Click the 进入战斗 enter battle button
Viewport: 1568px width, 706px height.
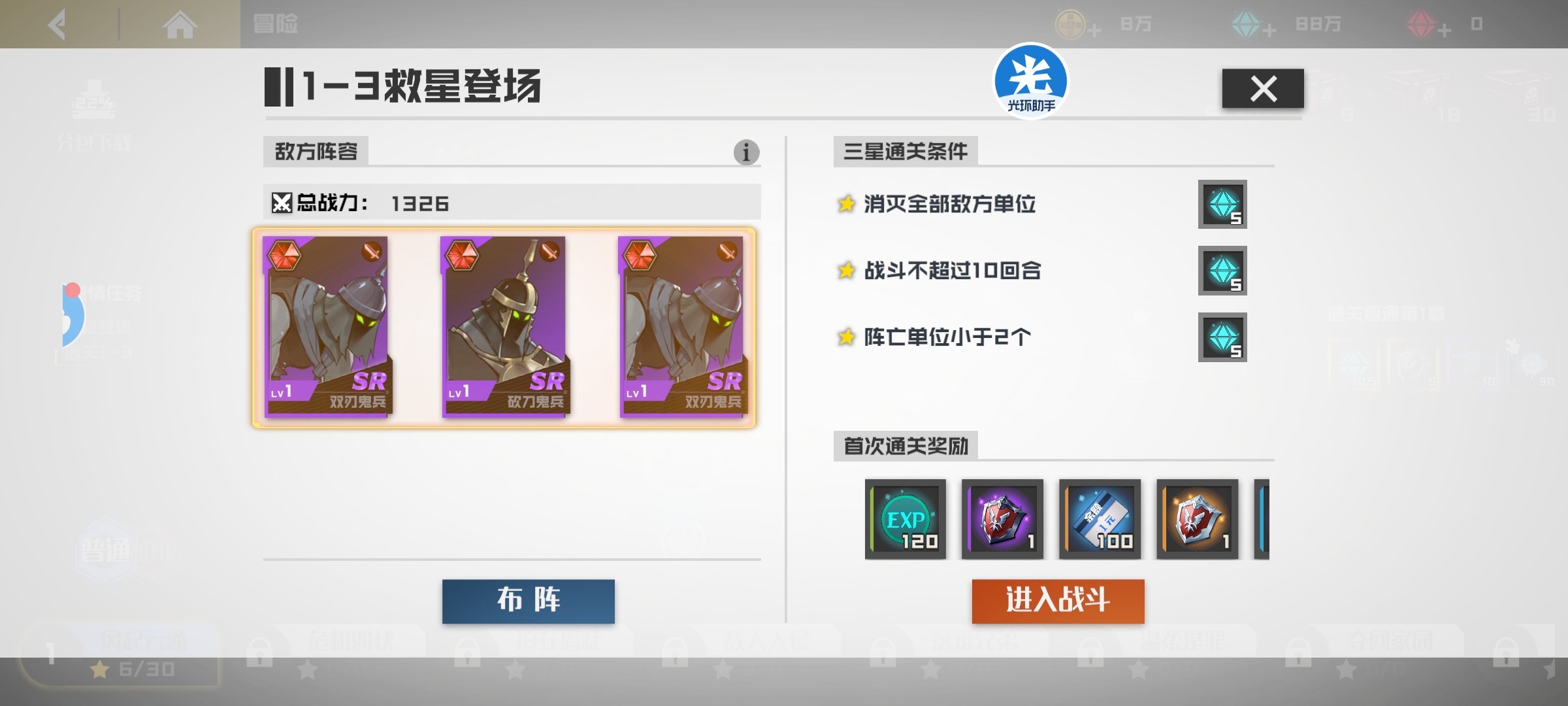tap(1058, 601)
